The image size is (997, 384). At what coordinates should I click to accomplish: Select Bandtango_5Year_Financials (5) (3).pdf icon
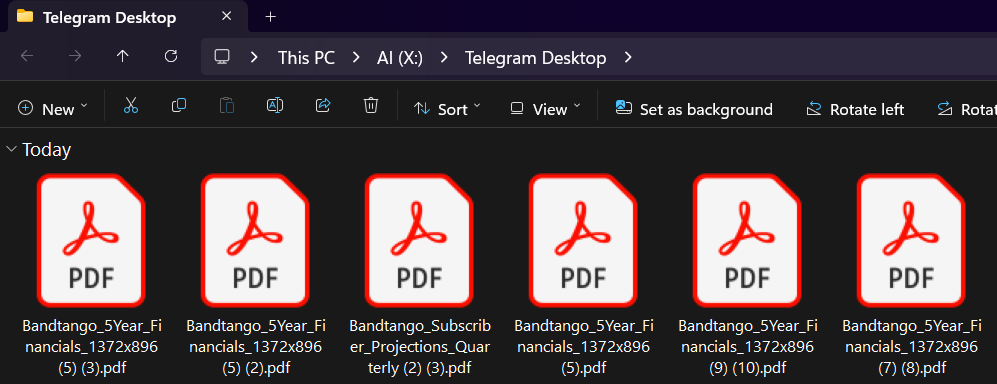(92, 241)
